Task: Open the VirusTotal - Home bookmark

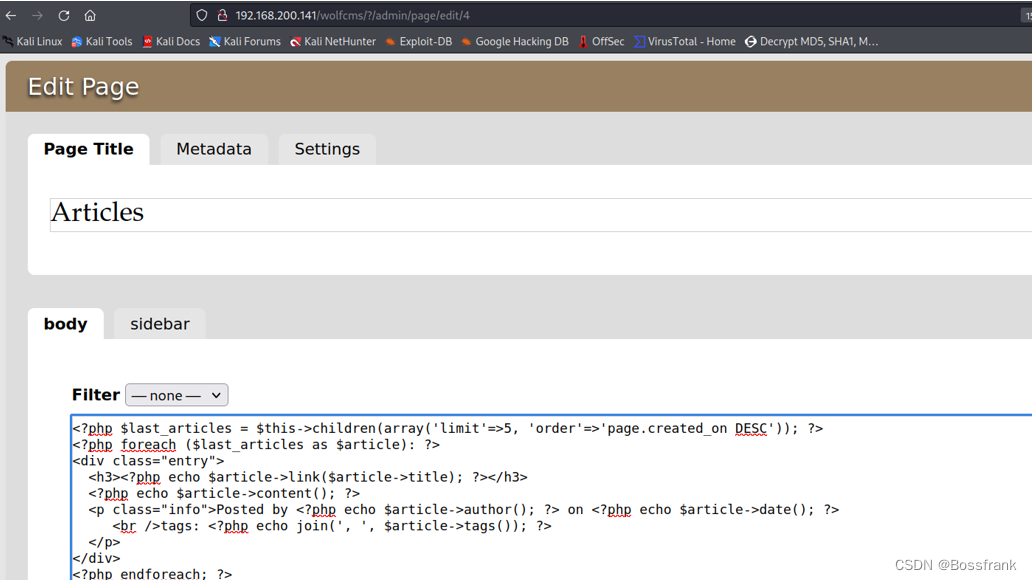Action: pos(684,41)
